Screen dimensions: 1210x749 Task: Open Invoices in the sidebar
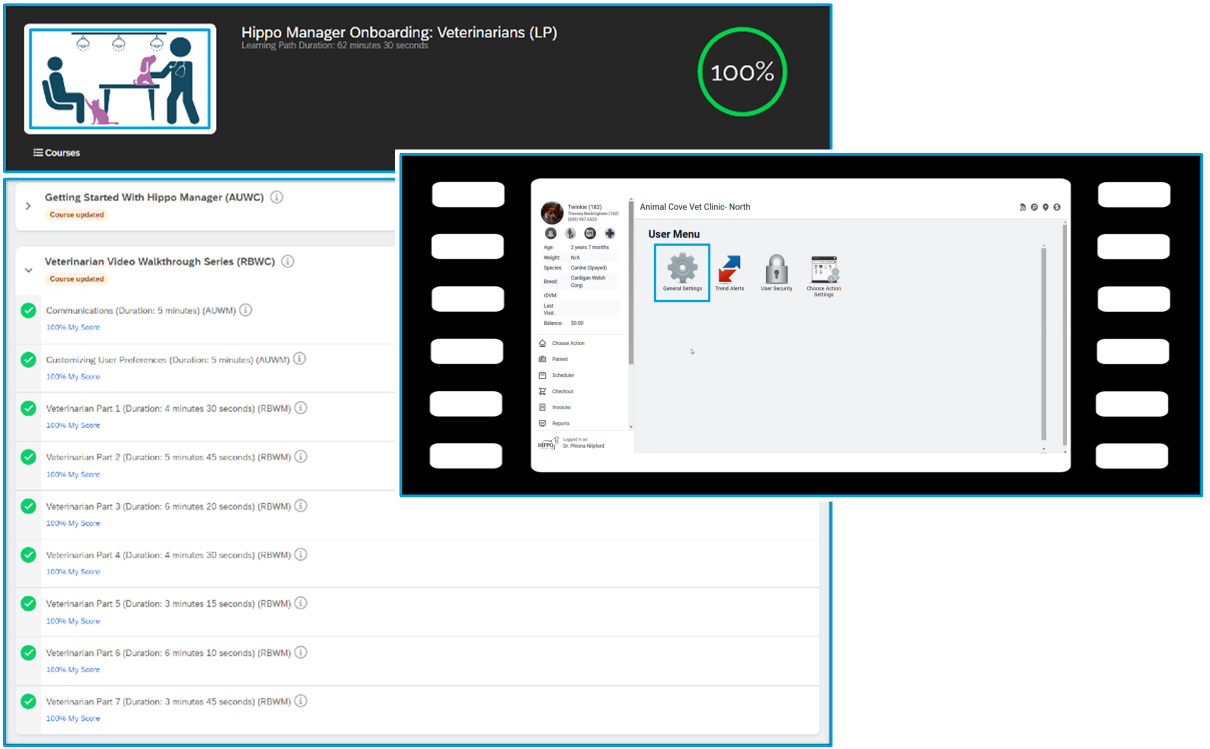tap(555, 407)
